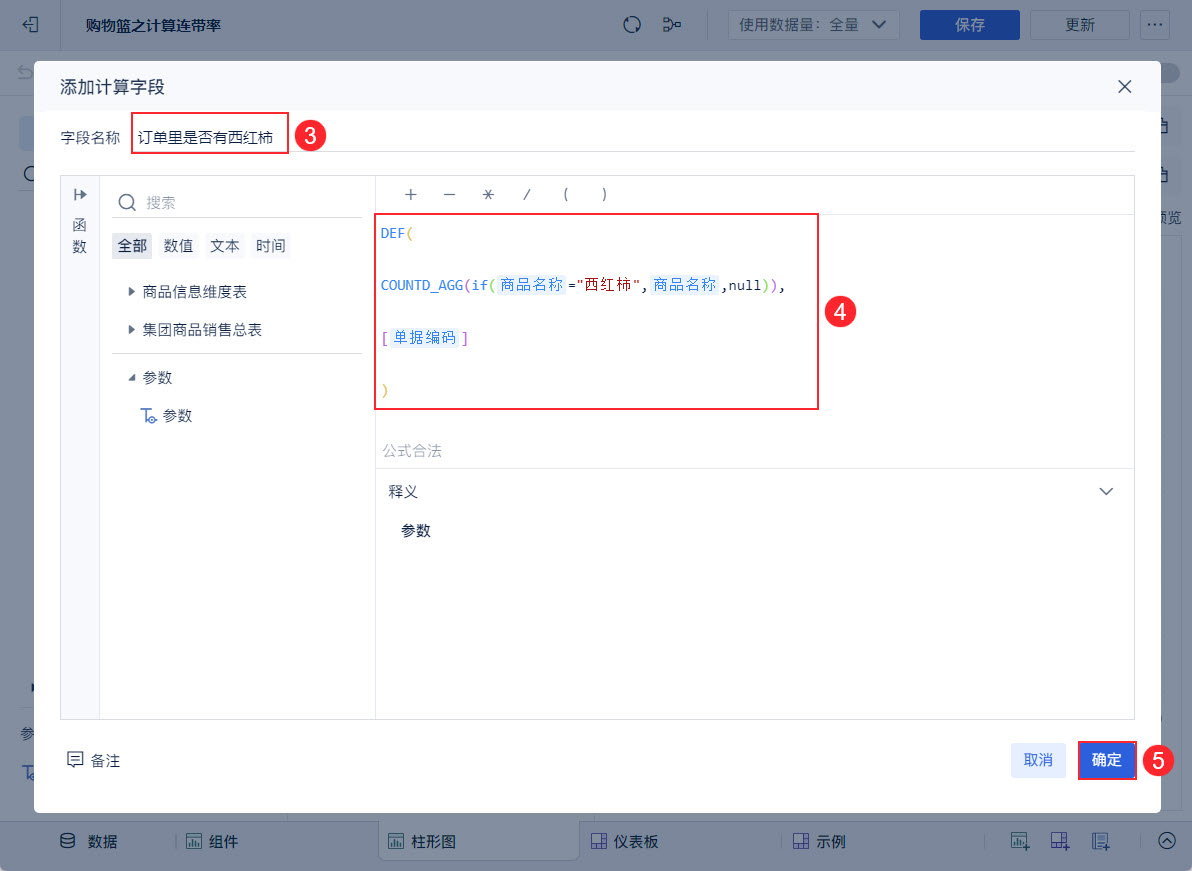Click the 保存 button
The height and width of the screenshot is (871, 1192).
(969, 25)
